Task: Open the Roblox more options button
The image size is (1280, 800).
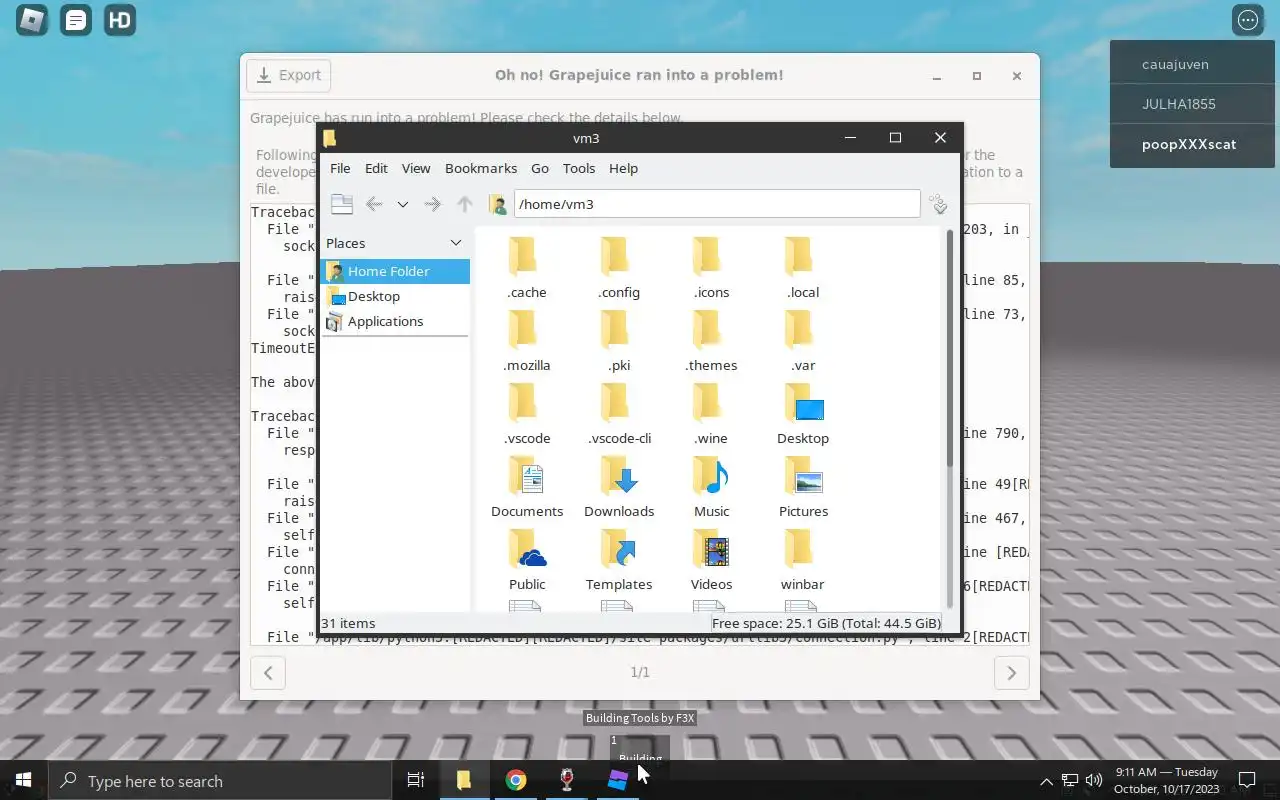Action: click(x=1248, y=20)
